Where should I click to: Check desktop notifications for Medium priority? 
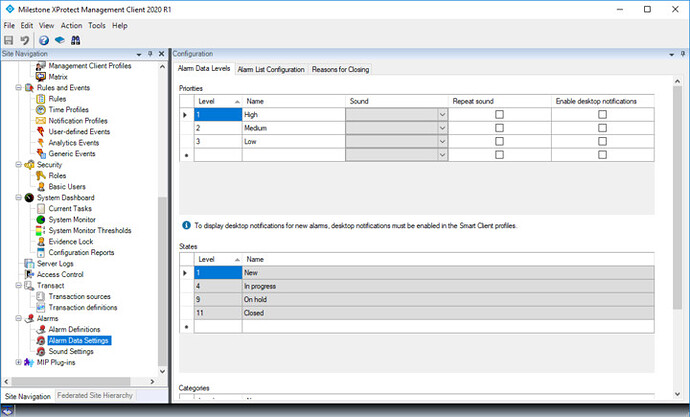tap(602, 128)
